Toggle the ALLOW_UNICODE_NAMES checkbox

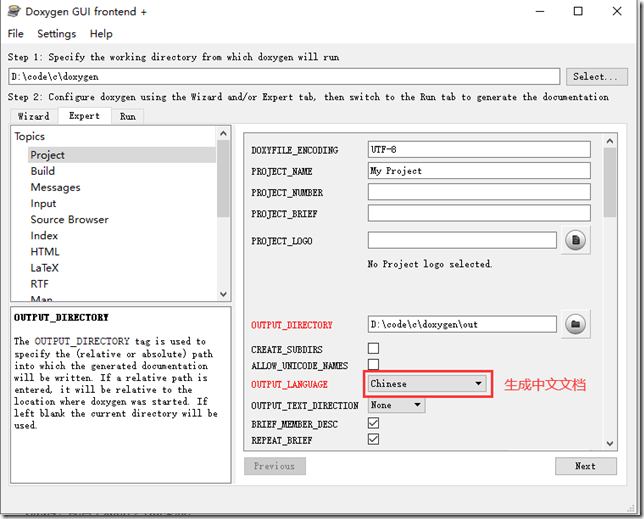[x=373, y=364]
